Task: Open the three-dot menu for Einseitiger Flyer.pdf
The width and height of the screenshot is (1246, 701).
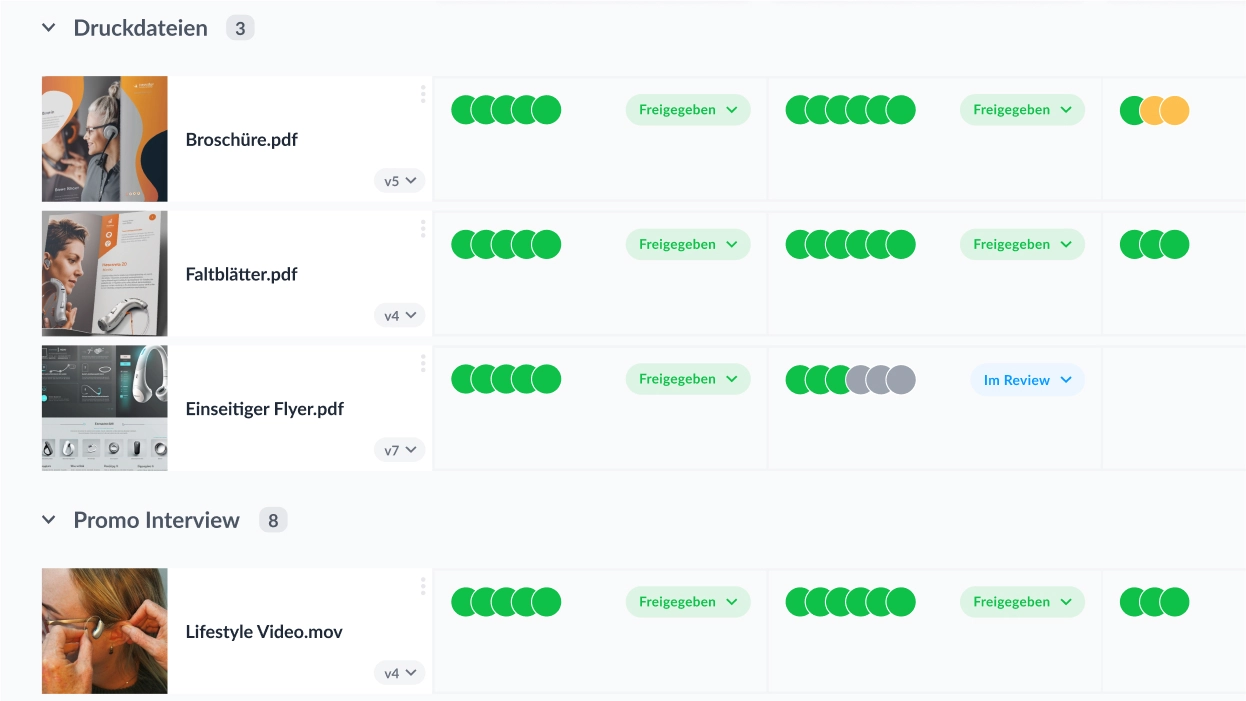Action: [423, 363]
